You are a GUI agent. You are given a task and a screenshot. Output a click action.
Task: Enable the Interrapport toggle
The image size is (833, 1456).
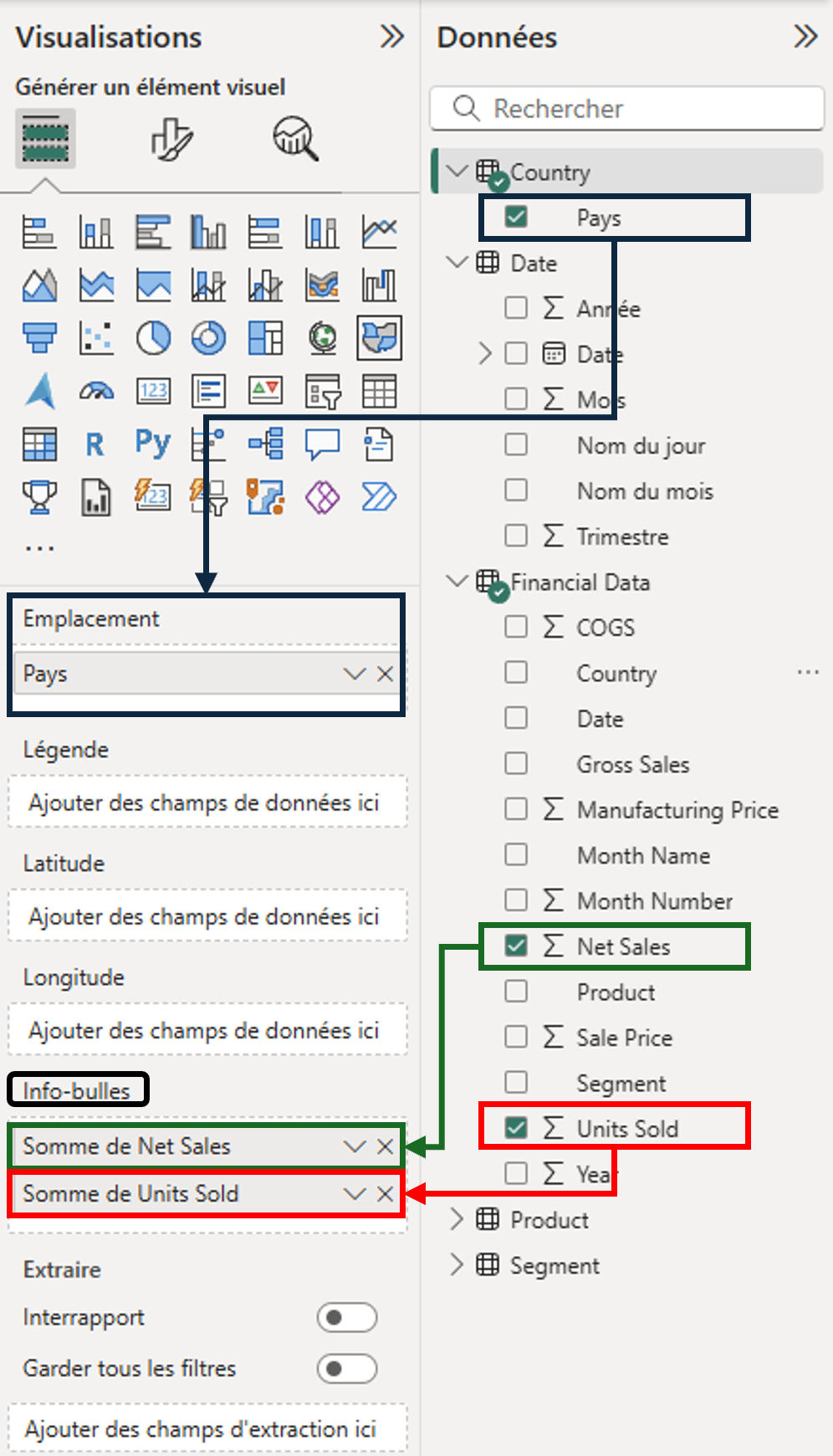tap(346, 1318)
